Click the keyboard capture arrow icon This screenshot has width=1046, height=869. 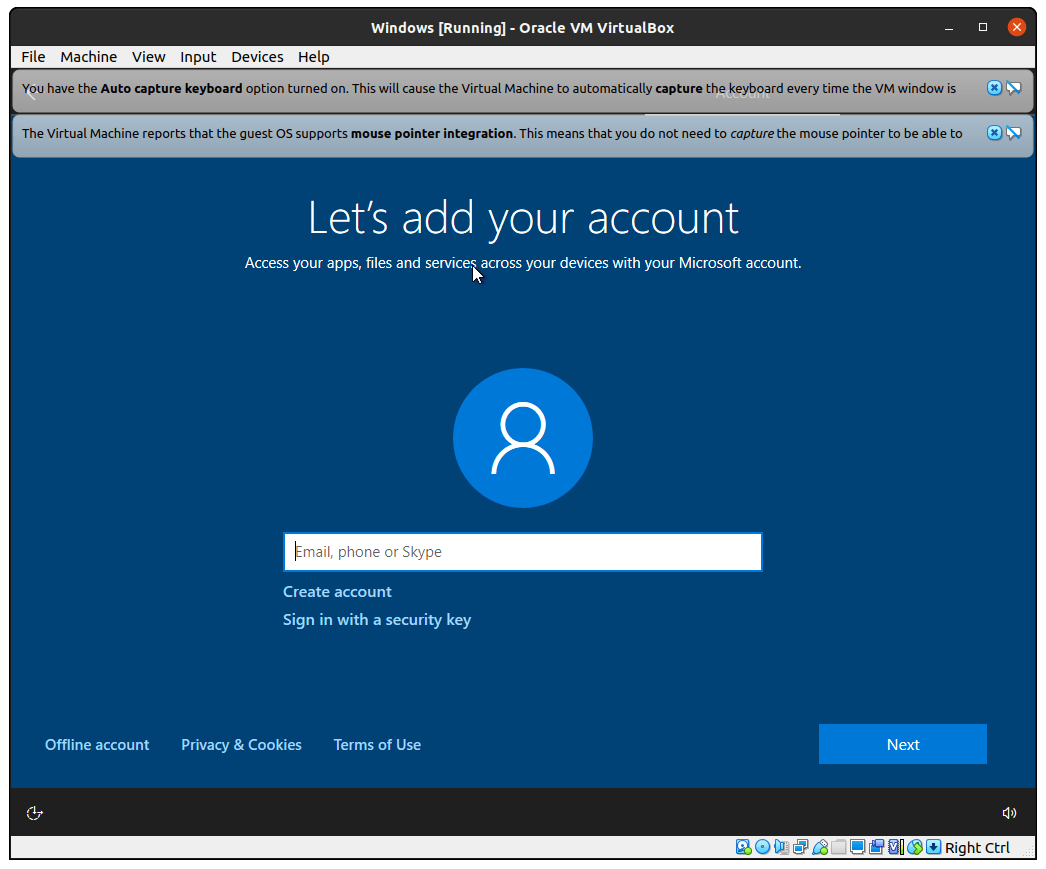tap(934, 847)
